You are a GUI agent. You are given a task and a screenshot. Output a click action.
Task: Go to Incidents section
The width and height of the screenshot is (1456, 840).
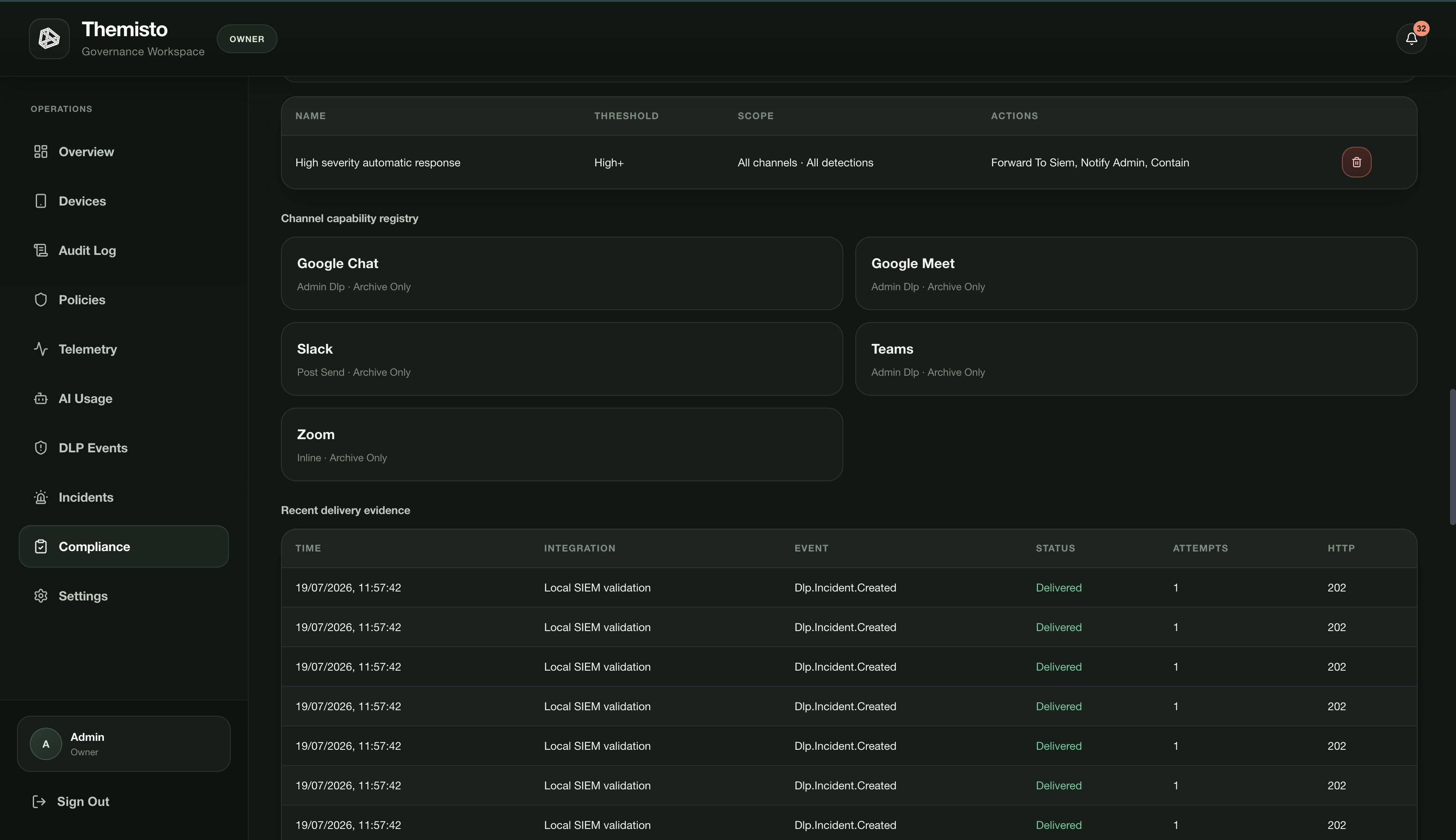click(x=123, y=497)
